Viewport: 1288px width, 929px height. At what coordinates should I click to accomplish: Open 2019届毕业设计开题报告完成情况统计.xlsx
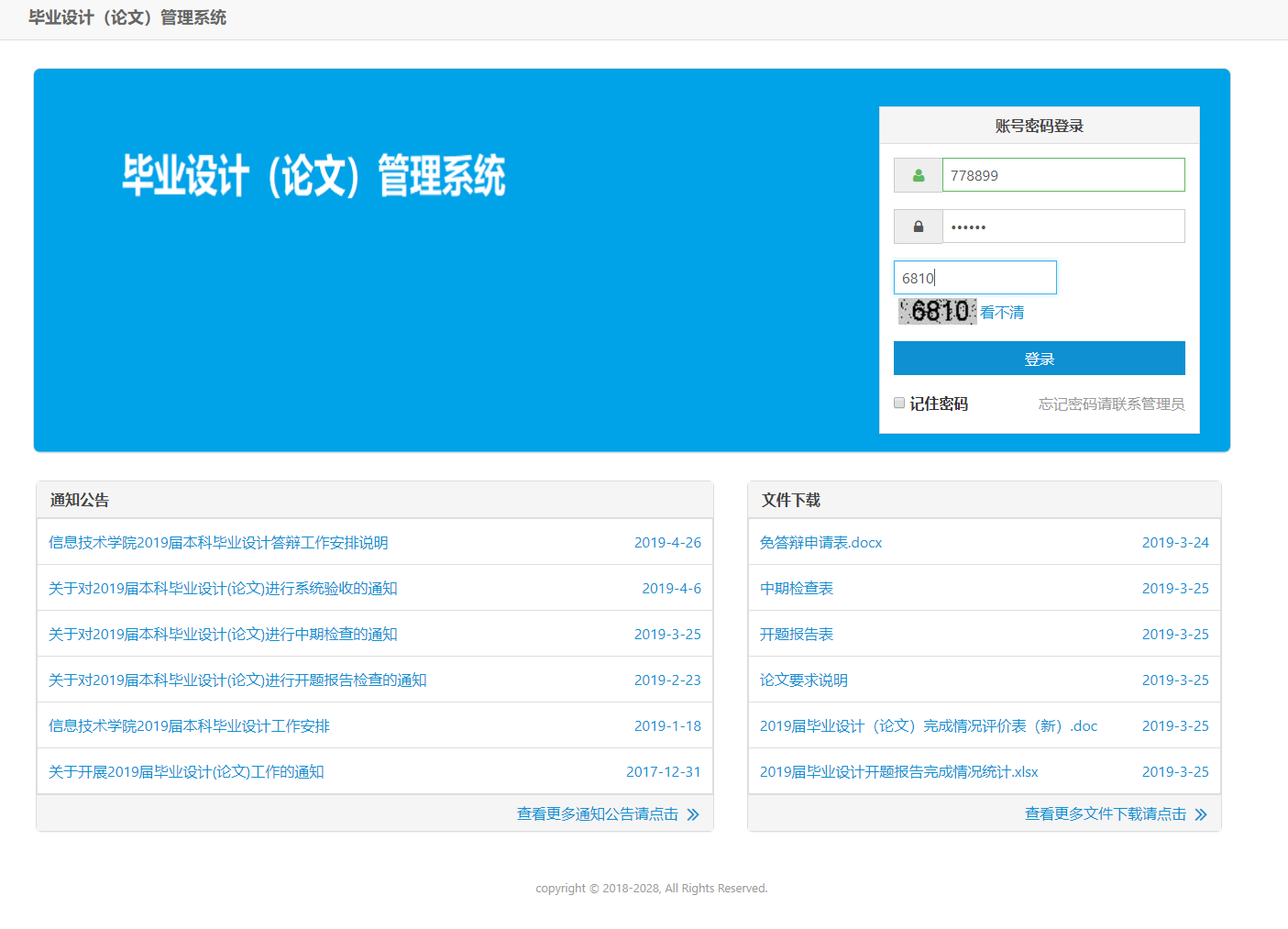(898, 771)
